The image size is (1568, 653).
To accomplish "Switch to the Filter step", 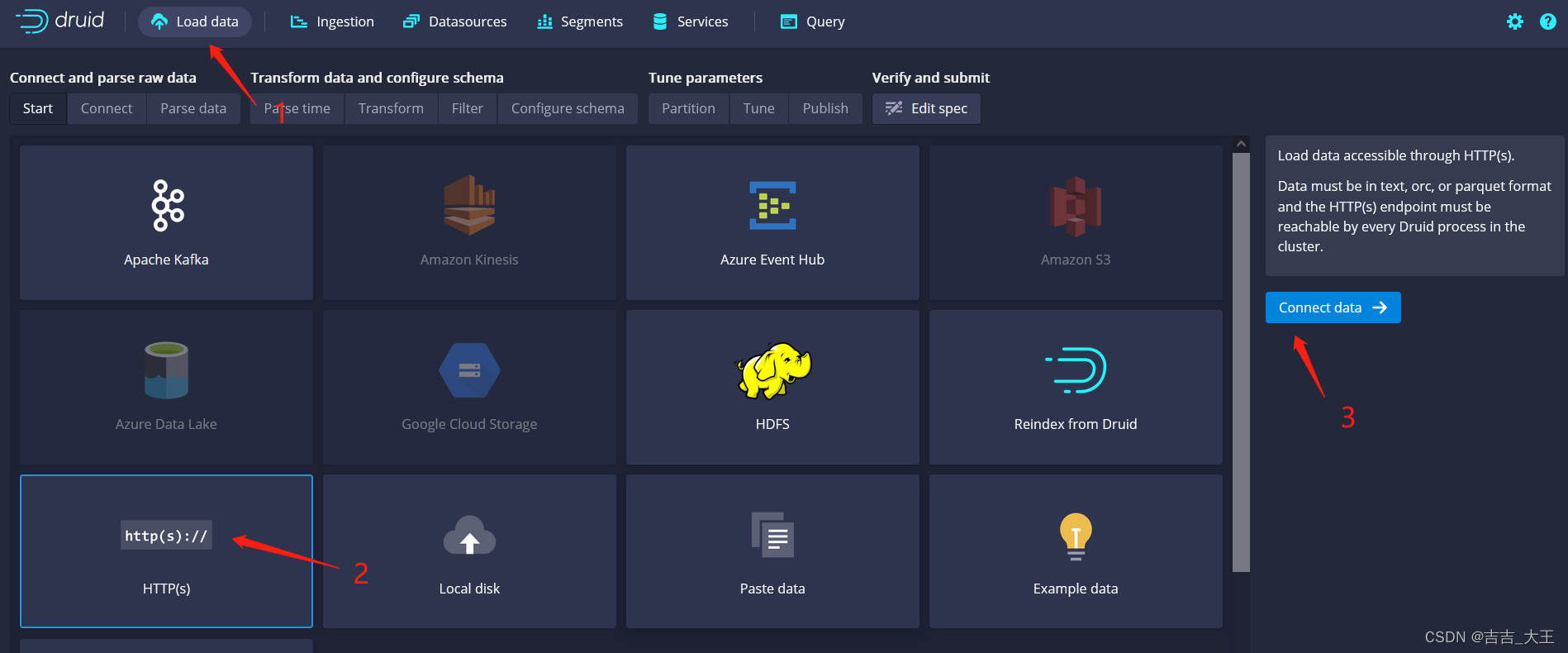I will (x=468, y=108).
